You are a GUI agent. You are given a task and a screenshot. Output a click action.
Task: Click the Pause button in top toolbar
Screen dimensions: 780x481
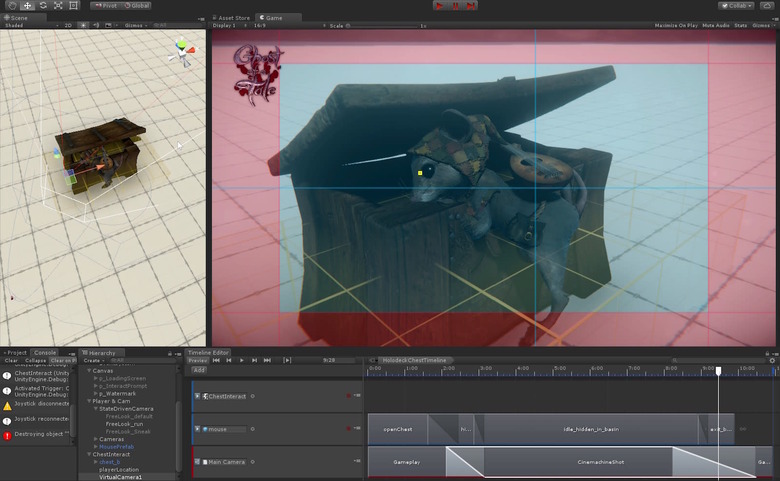455,6
